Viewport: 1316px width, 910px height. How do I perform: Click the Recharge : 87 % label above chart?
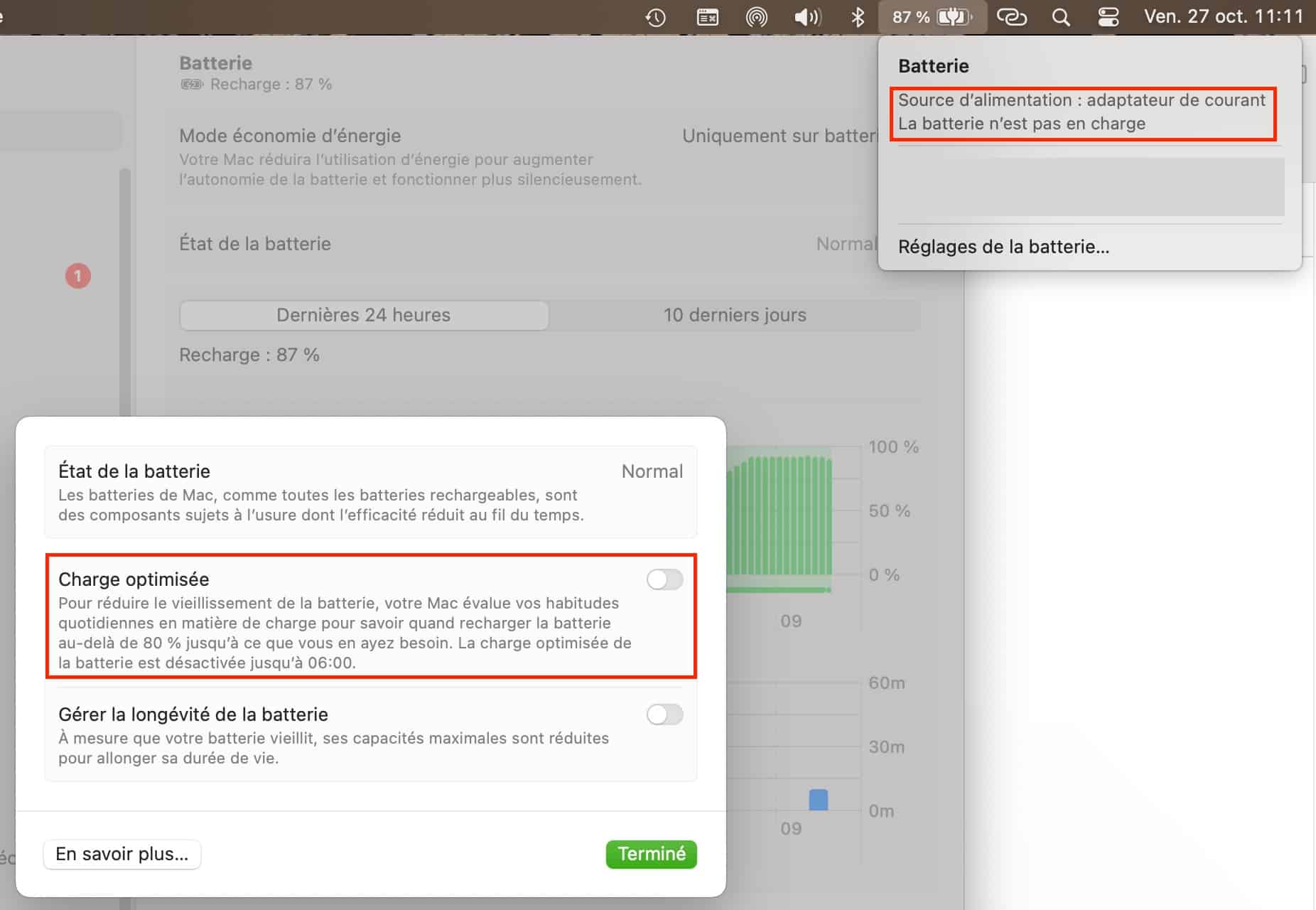(x=249, y=355)
